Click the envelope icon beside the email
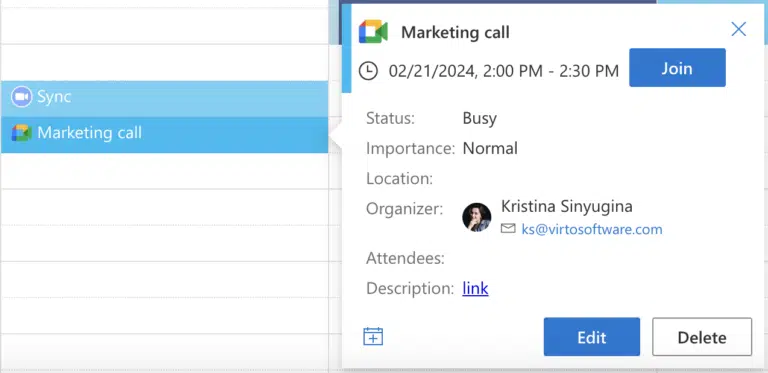The width and height of the screenshot is (768, 373). [508, 229]
